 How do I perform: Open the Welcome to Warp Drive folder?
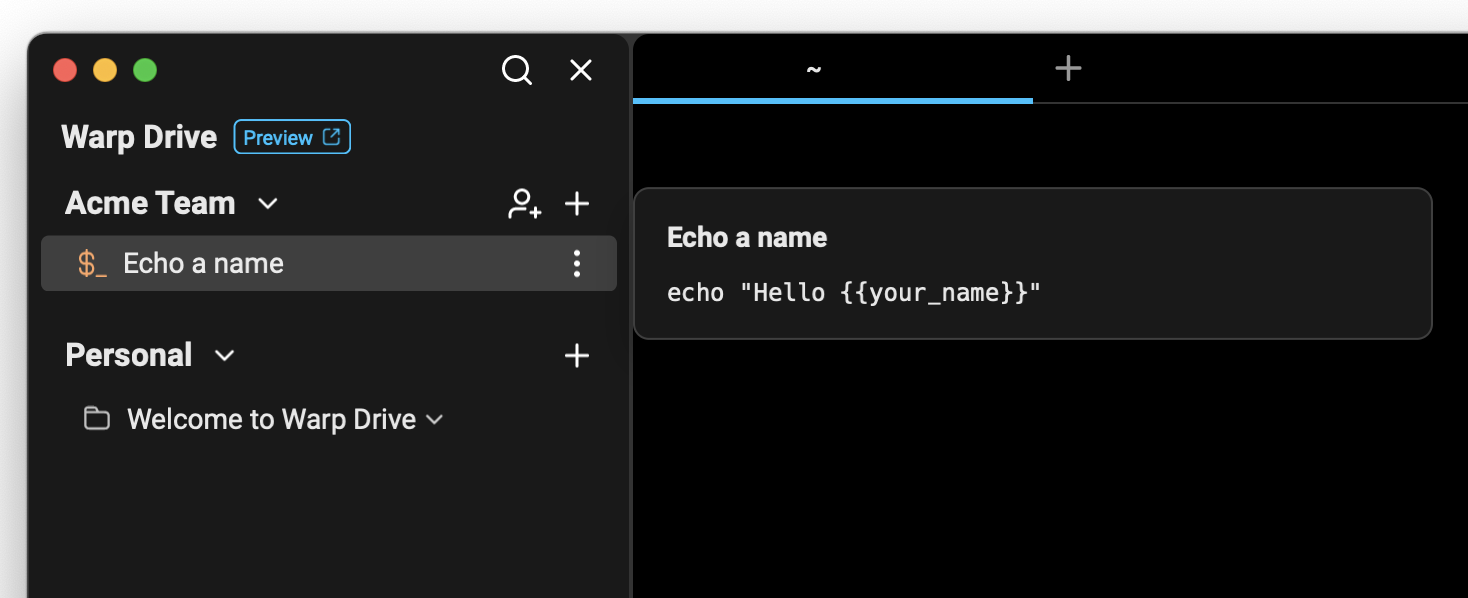[271, 419]
